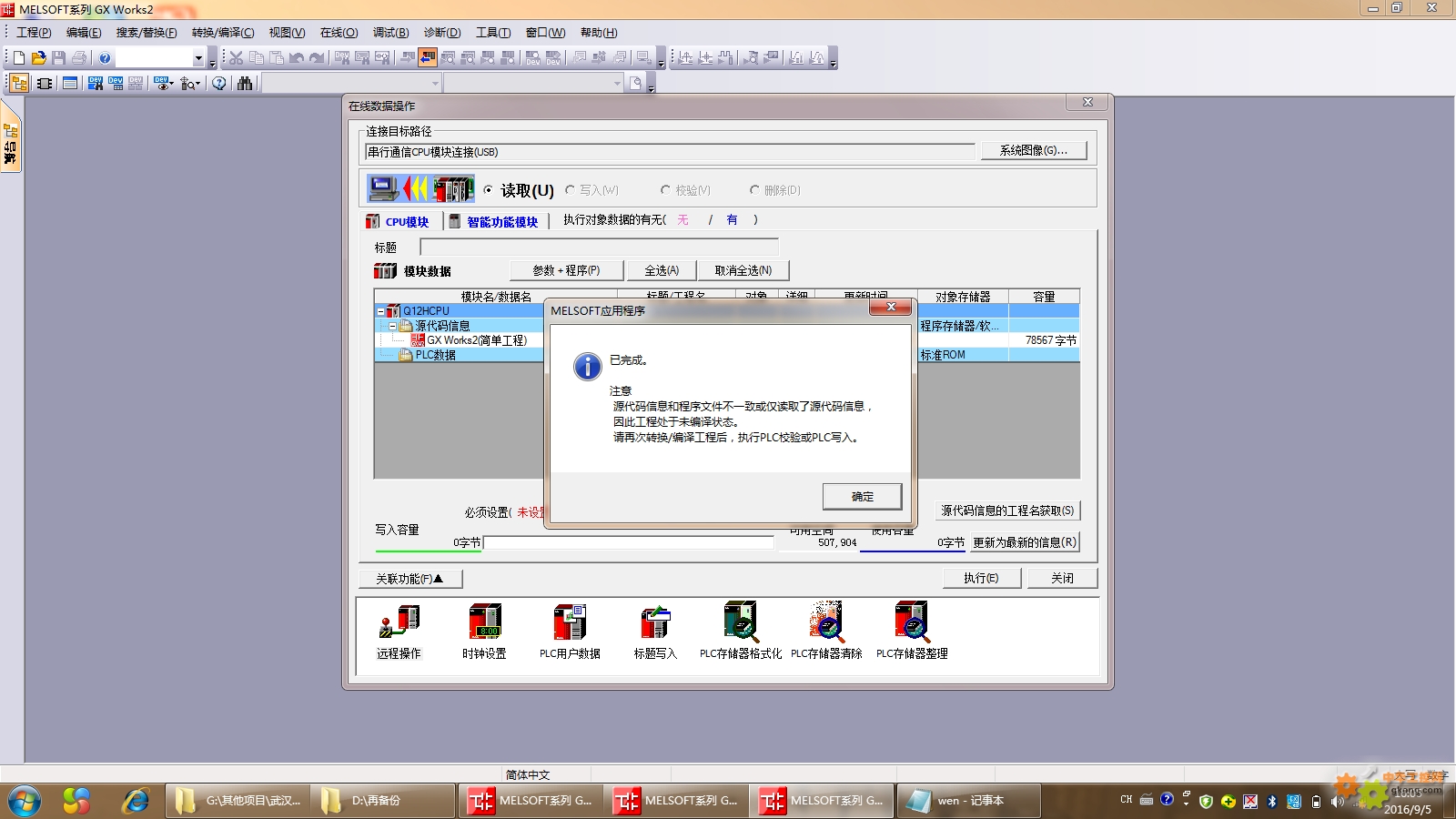Image resolution: width=1456 pixels, height=819 pixels.
Task: Click 更新为最新的信息(R) button
Action: (x=1025, y=542)
